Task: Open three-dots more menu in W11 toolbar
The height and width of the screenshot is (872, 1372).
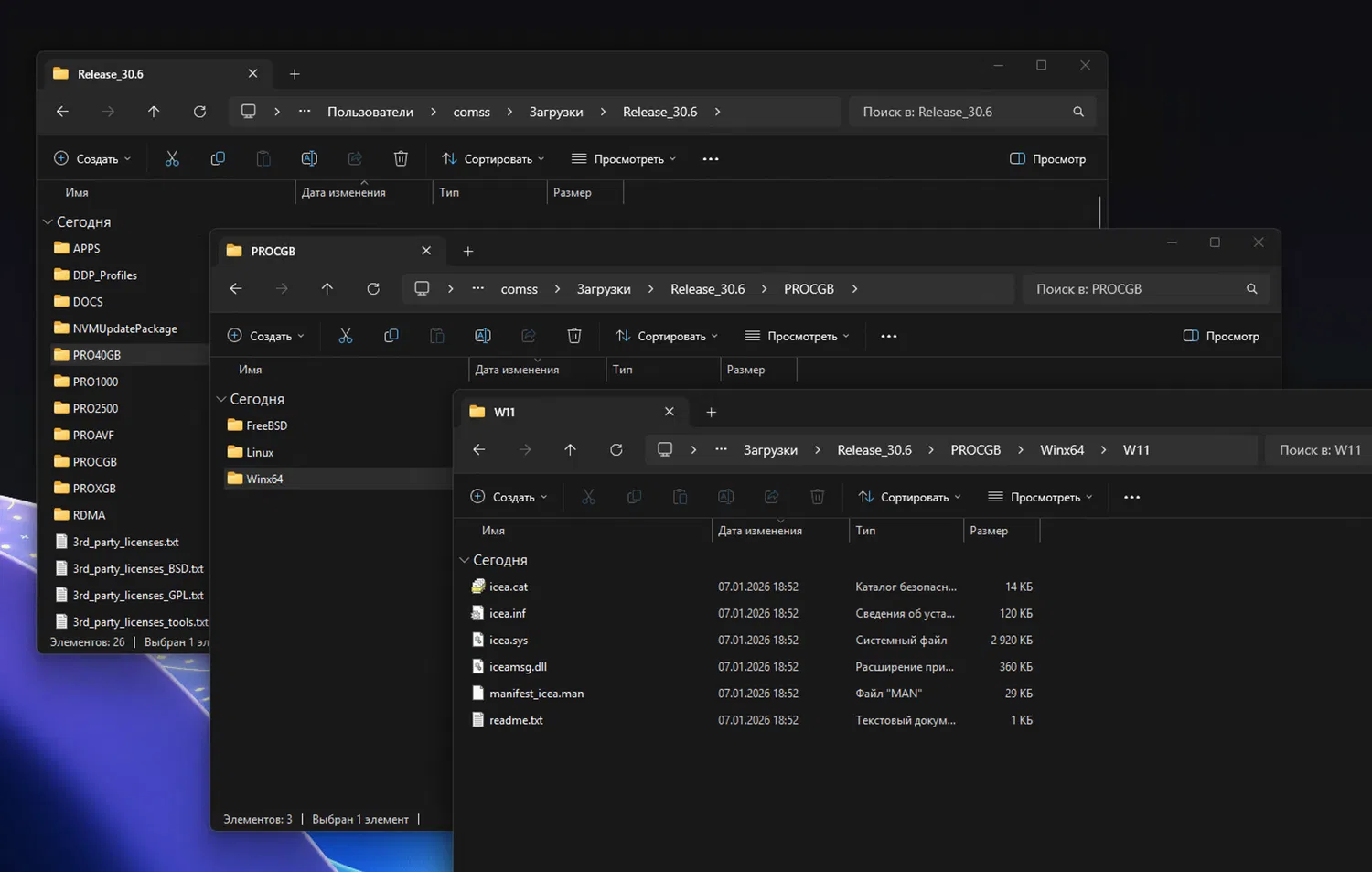Action: [x=1131, y=498]
